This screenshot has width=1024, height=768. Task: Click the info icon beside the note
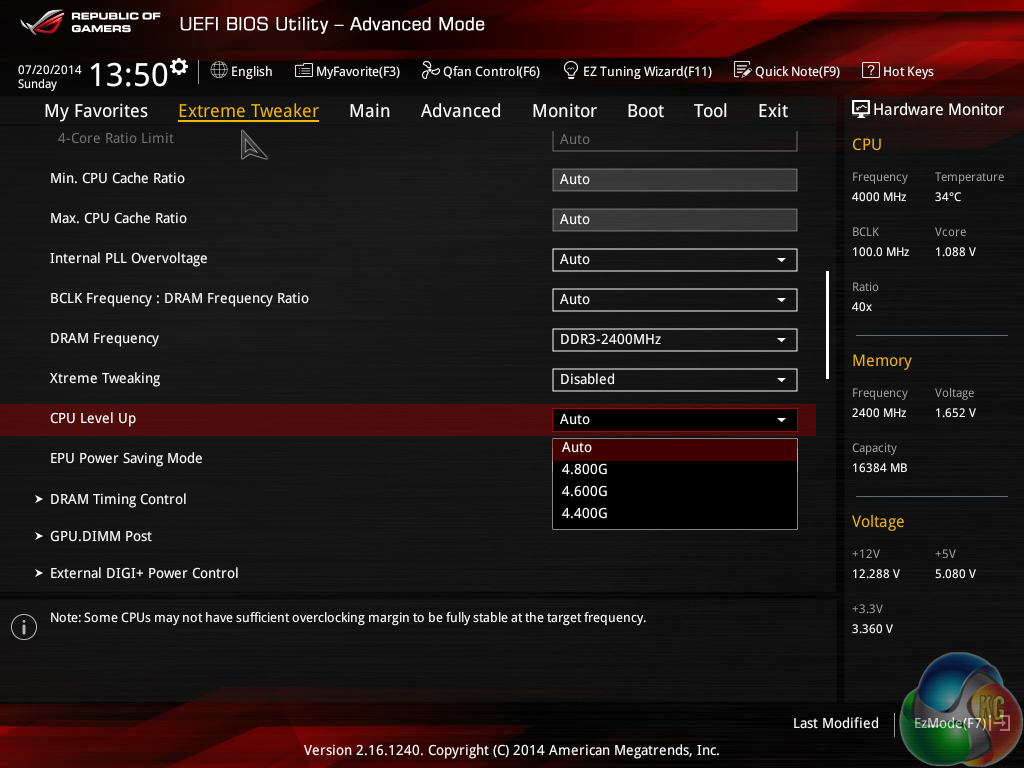(x=24, y=627)
